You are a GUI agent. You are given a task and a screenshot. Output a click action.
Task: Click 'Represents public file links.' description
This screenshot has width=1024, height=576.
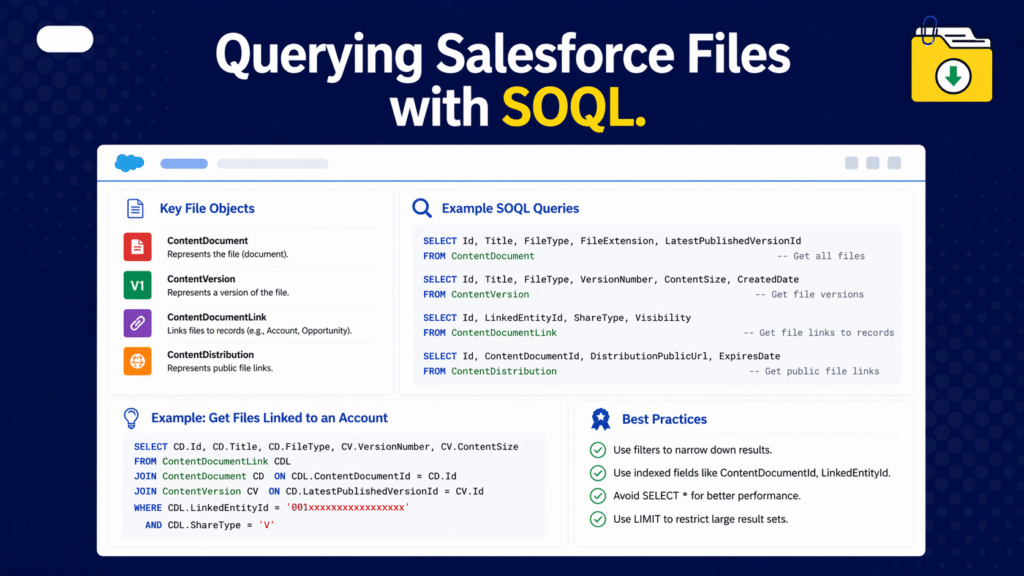click(x=220, y=368)
